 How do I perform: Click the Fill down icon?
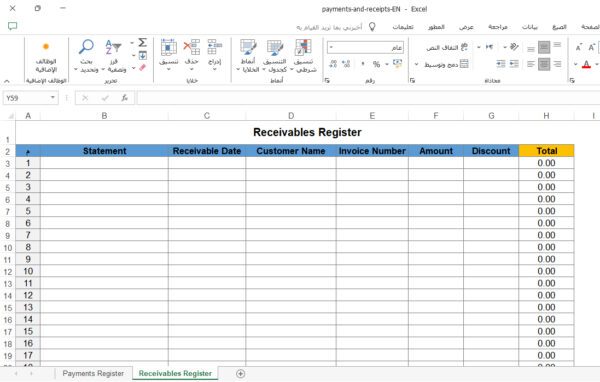coord(142,56)
